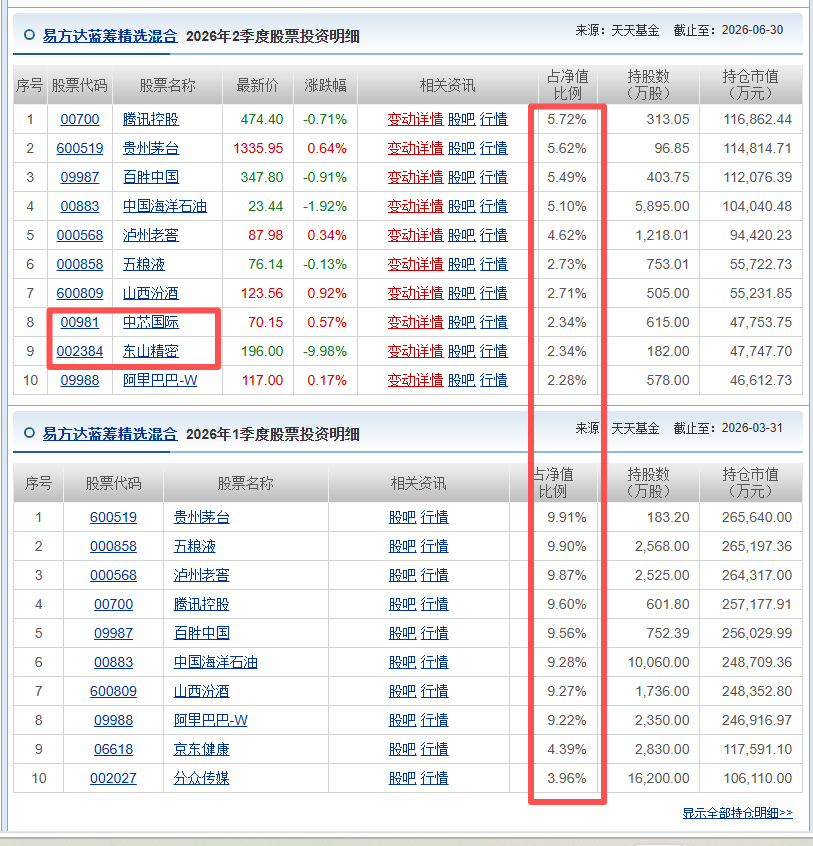
Task: Open the 中芯国际 stock name link
Action: 151,323
